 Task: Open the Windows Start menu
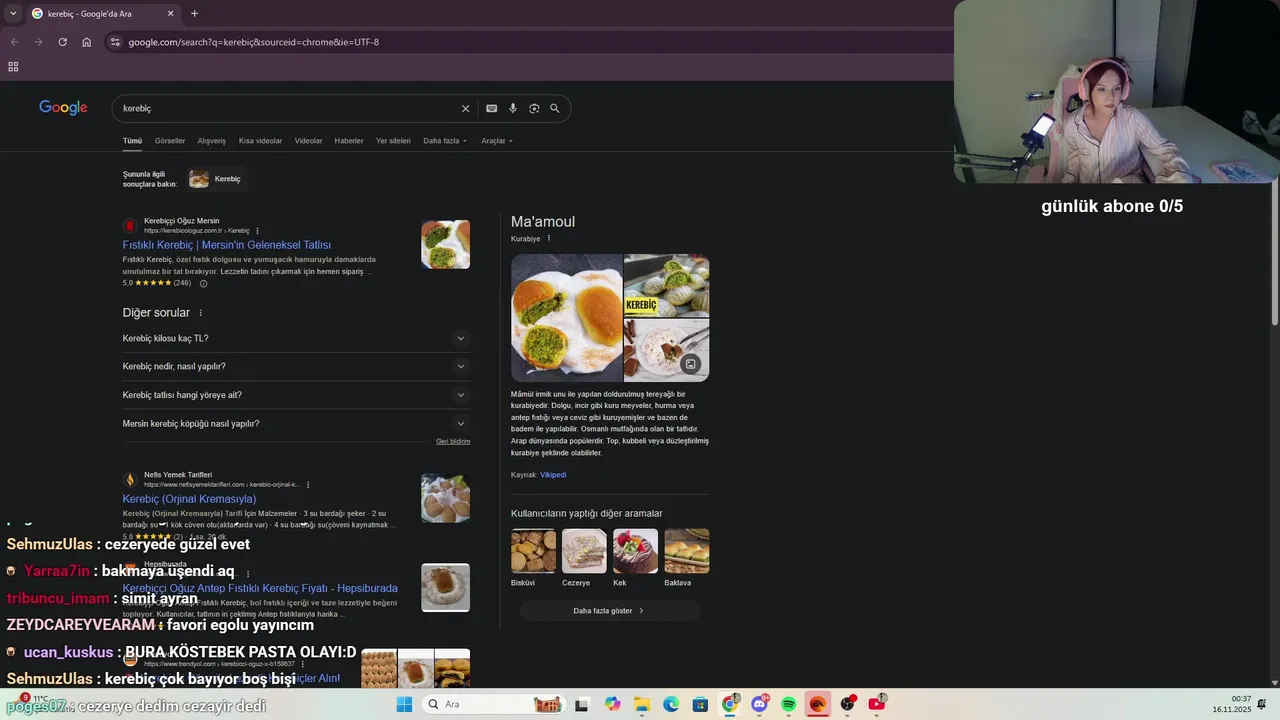coord(404,704)
